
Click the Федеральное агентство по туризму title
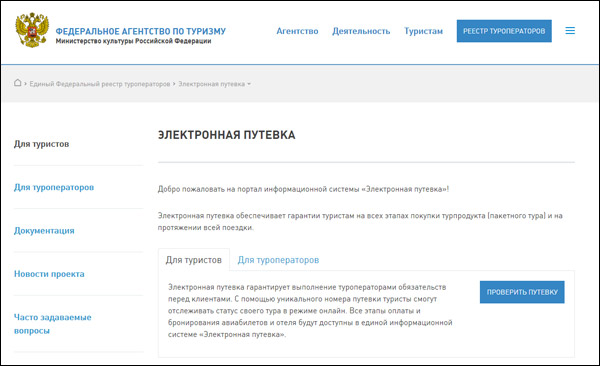141,31
